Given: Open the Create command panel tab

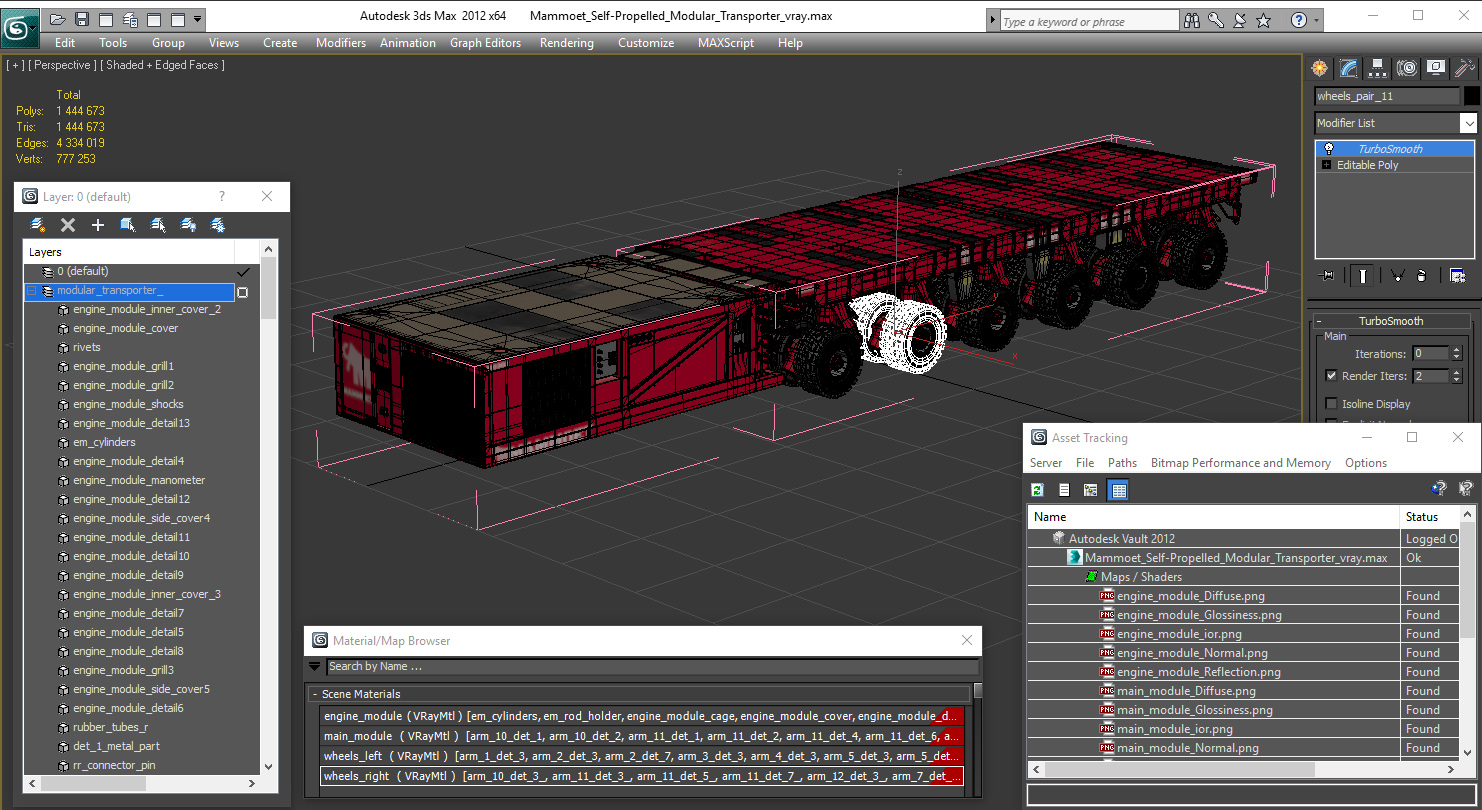Looking at the screenshot, I should [1320, 68].
